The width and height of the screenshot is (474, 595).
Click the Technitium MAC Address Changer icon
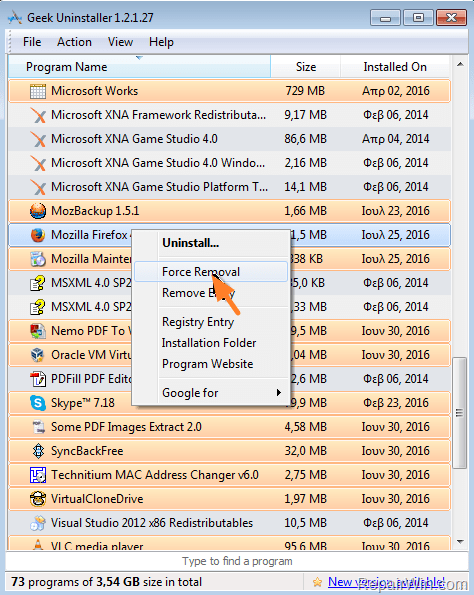38,475
